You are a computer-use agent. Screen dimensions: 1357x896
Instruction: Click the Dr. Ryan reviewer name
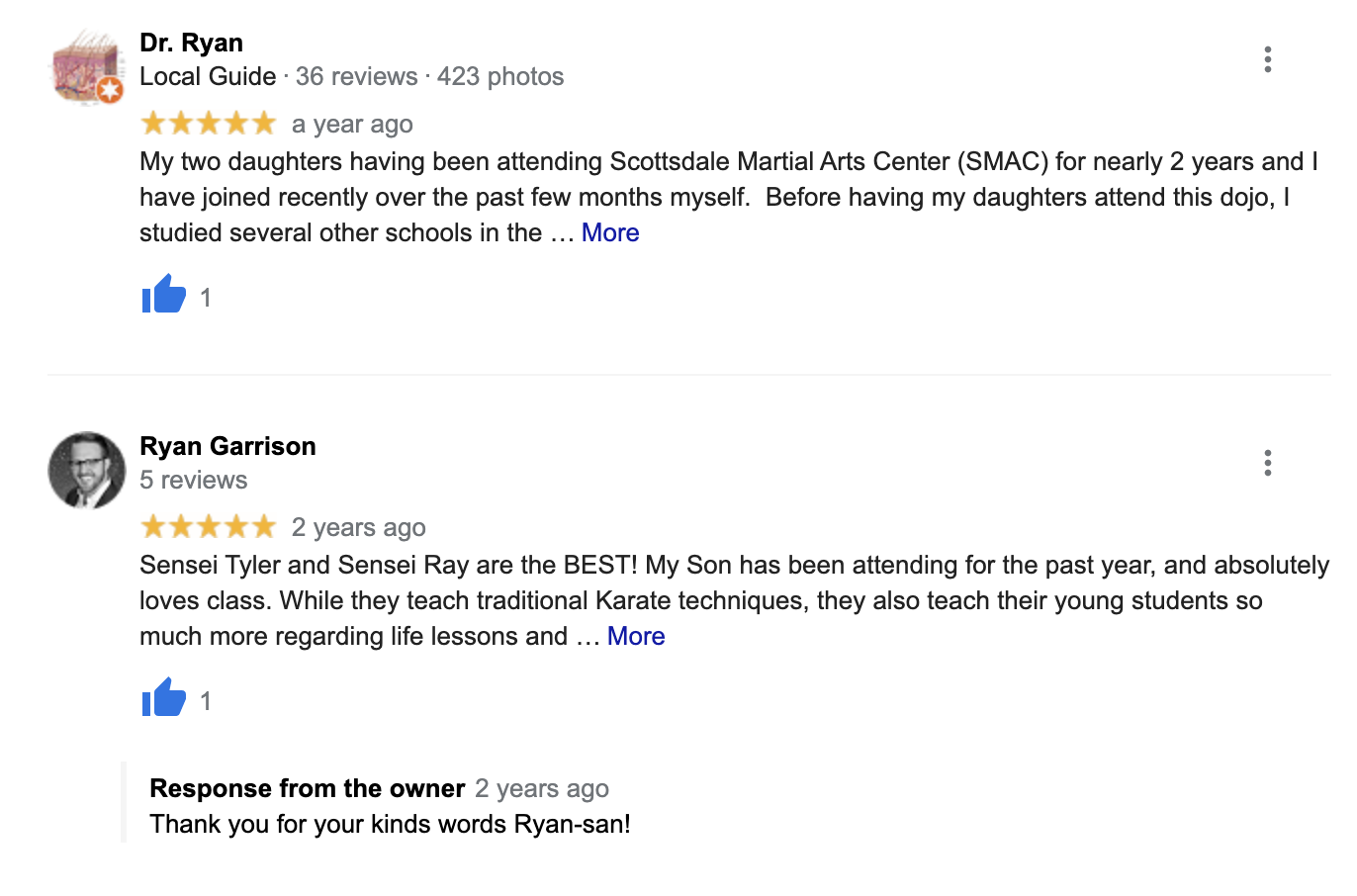[x=191, y=43]
